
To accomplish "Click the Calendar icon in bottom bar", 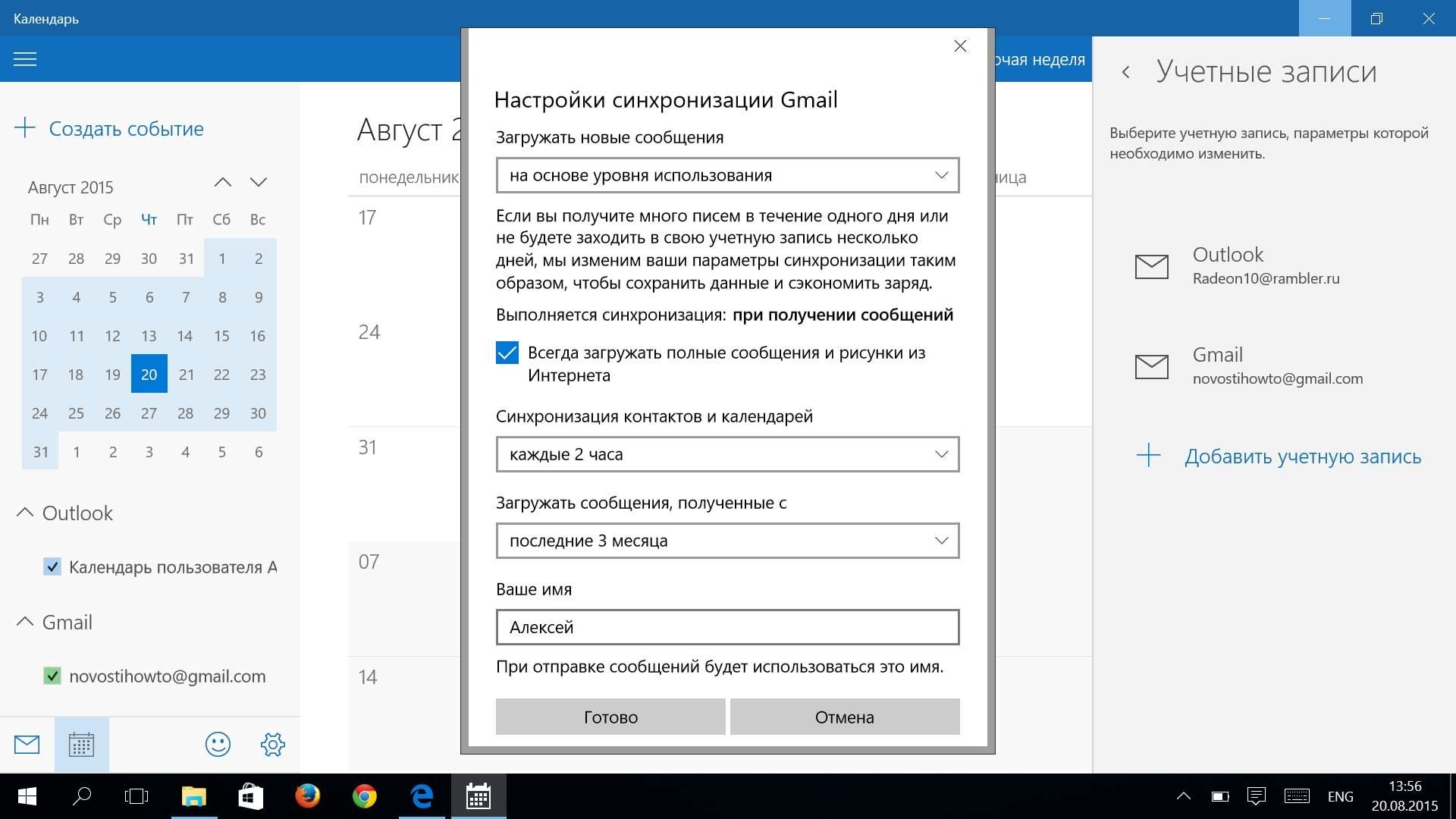I will pos(81,745).
